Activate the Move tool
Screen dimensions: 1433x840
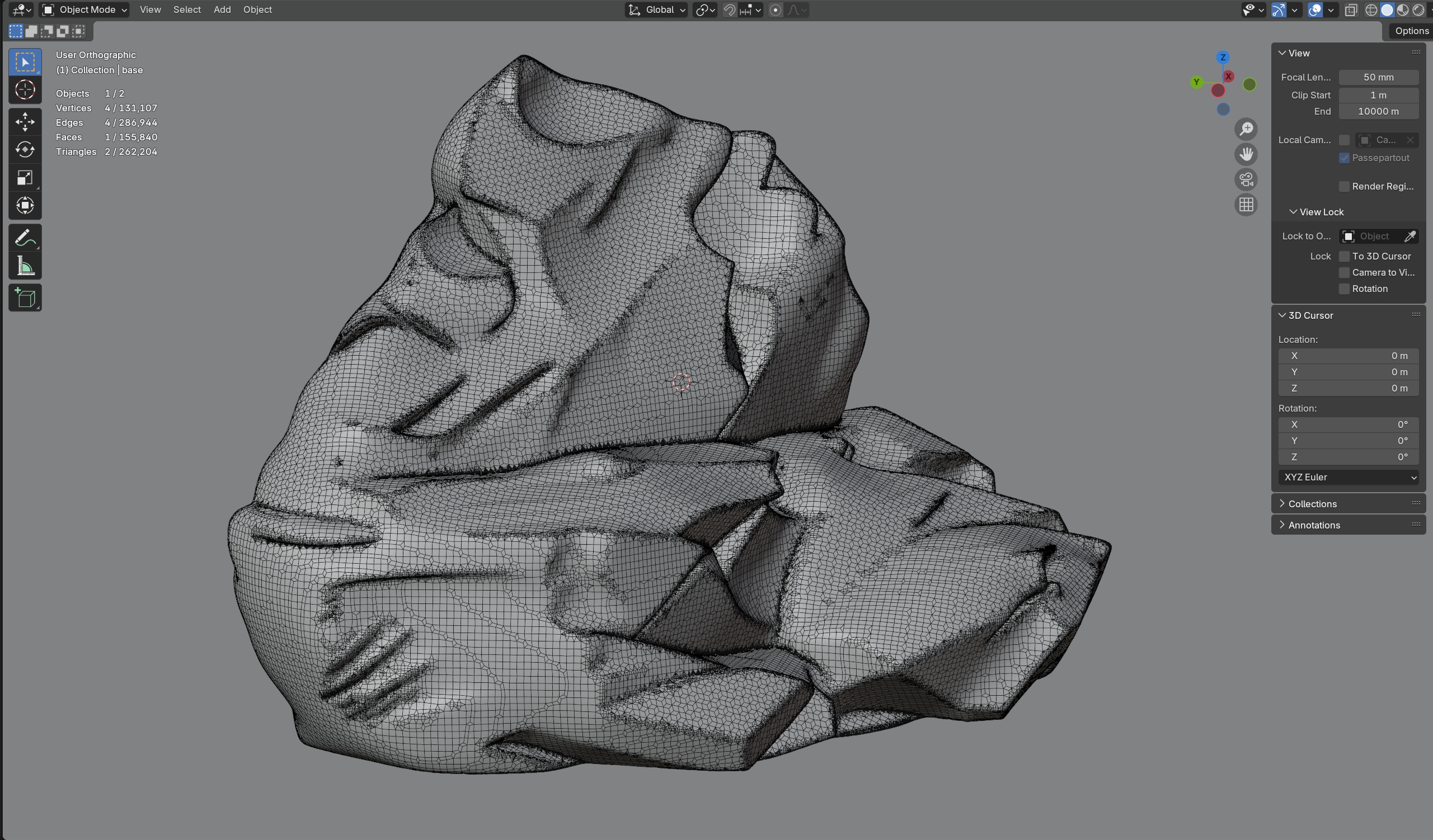pos(25,121)
